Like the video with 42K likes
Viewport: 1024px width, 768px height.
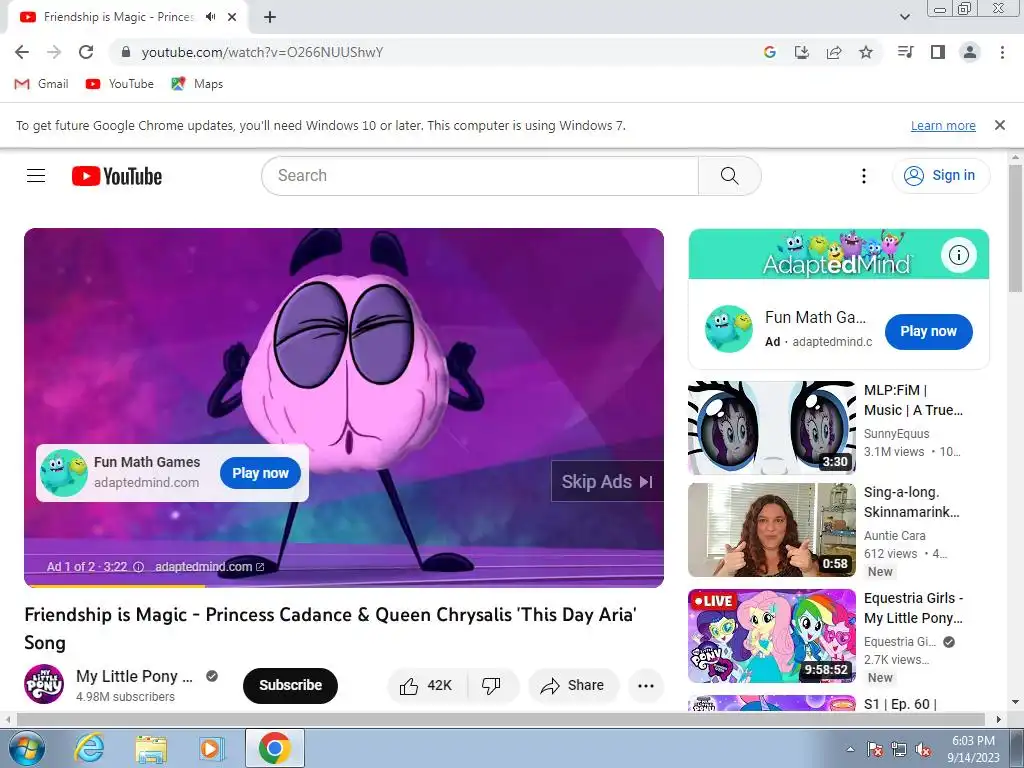click(427, 685)
